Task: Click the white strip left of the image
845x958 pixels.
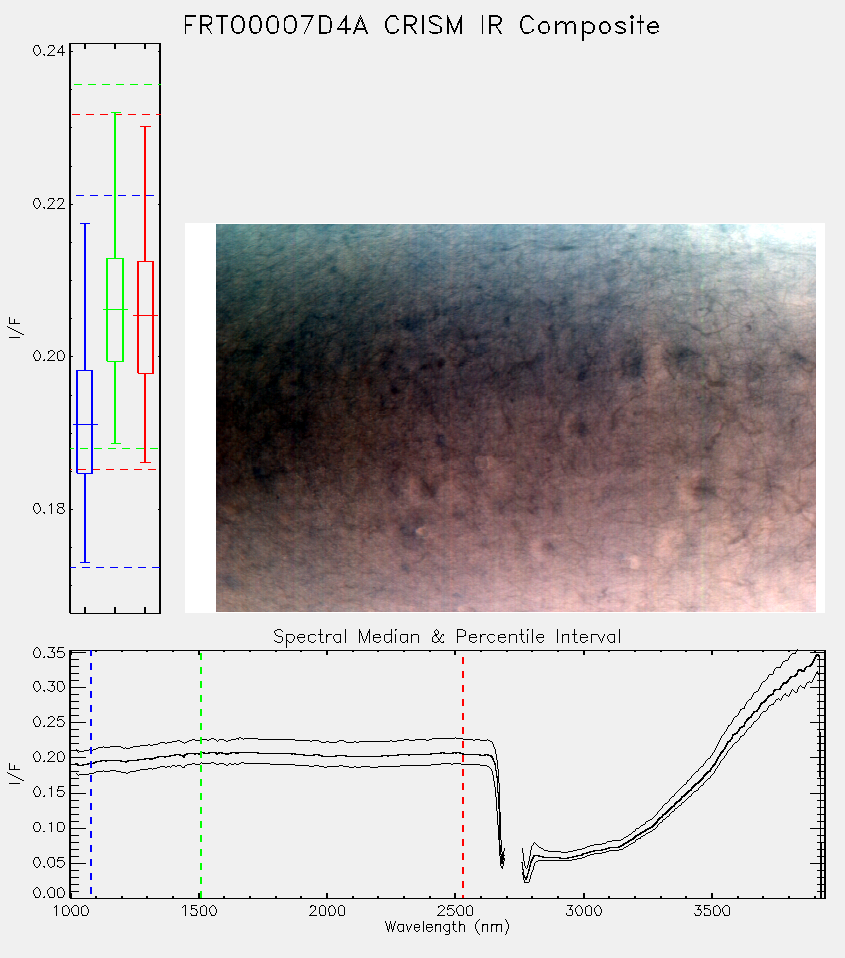Action: click(200, 418)
